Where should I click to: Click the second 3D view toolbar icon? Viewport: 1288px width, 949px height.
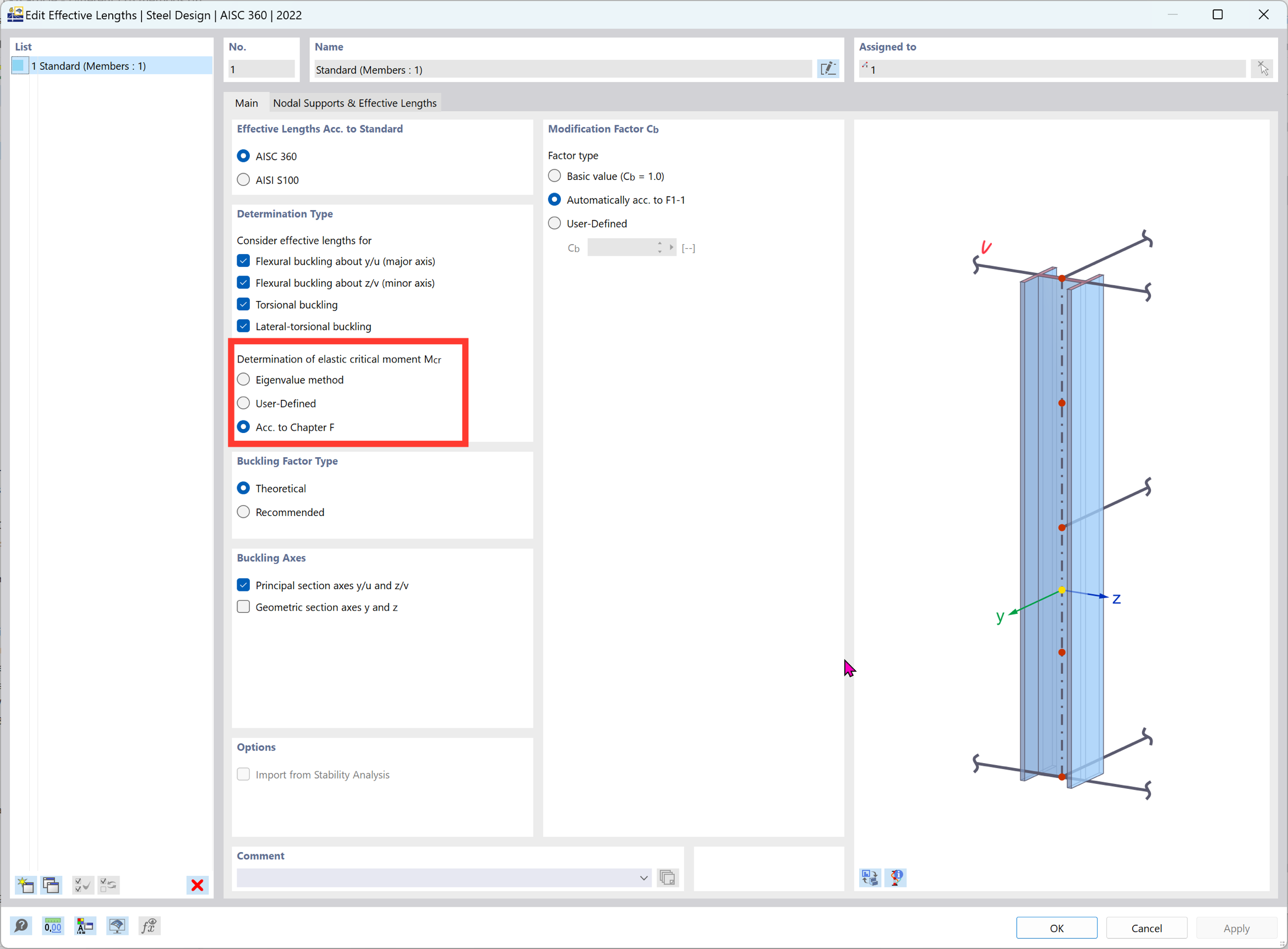click(x=896, y=878)
